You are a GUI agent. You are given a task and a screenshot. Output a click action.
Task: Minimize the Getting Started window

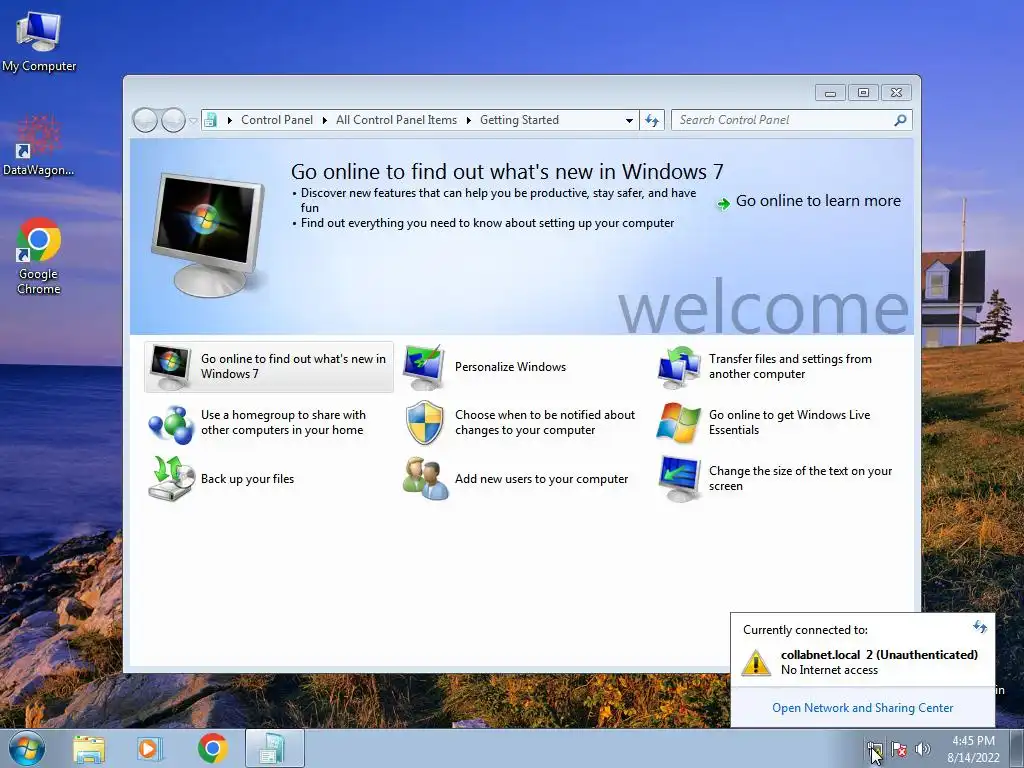point(830,93)
